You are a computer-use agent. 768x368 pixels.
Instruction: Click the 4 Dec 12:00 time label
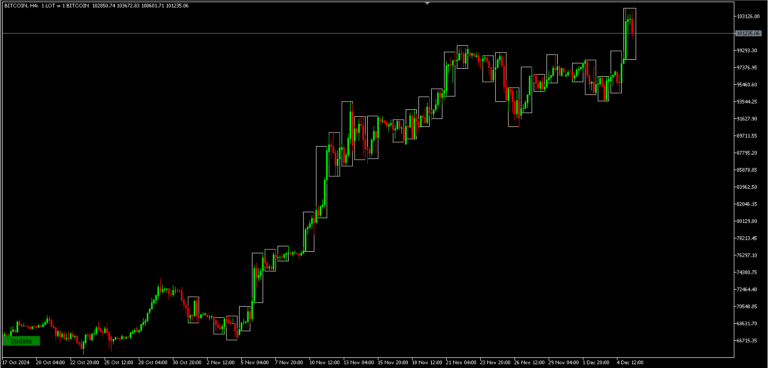(x=629, y=363)
